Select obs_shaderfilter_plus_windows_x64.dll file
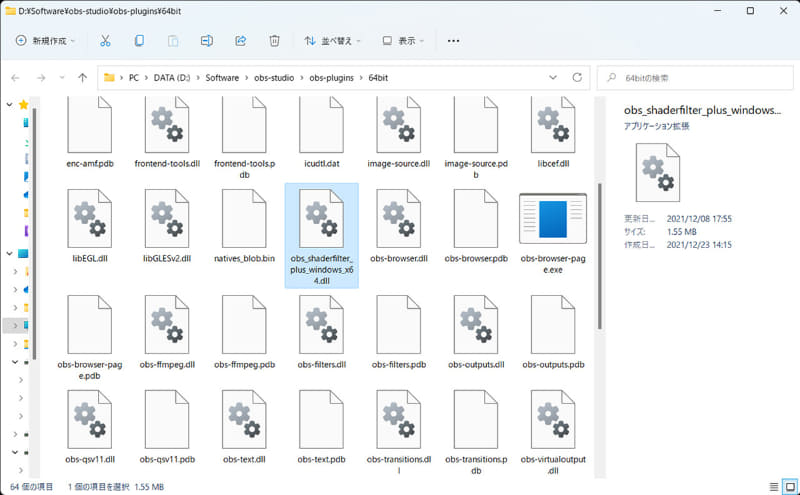Viewport: 800px width, 495px height. (321, 236)
